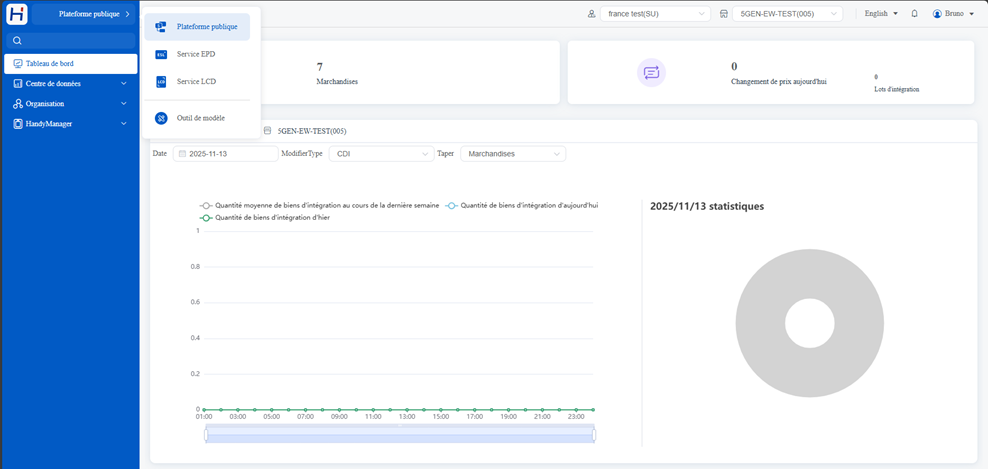Toggle the last week average legend
The width and height of the screenshot is (988, 469).
click(319, 206)
